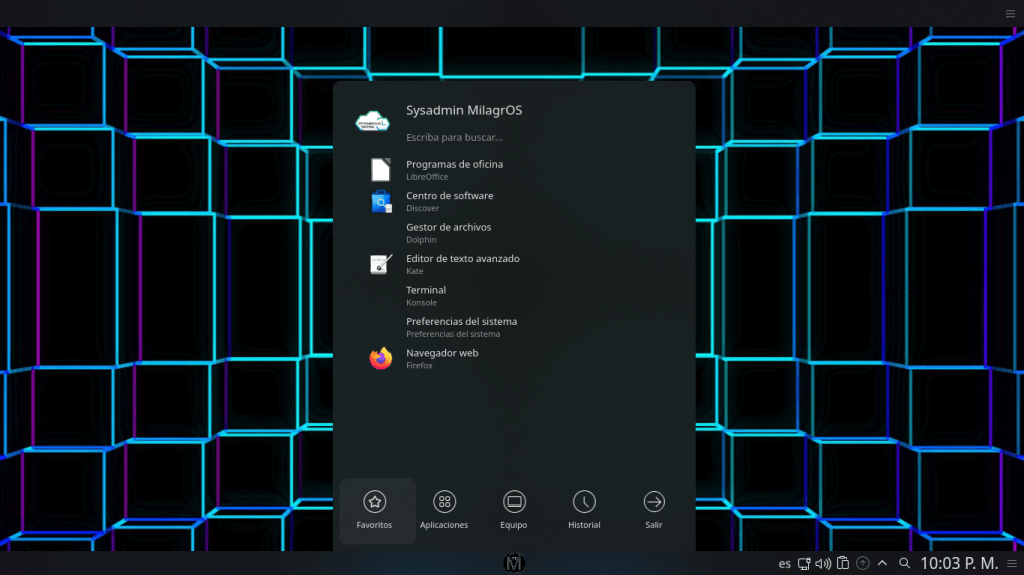This screenshot has height=575, width=1024.
Task: Open Terminal Konsole entry
Action: coord(426,296)
